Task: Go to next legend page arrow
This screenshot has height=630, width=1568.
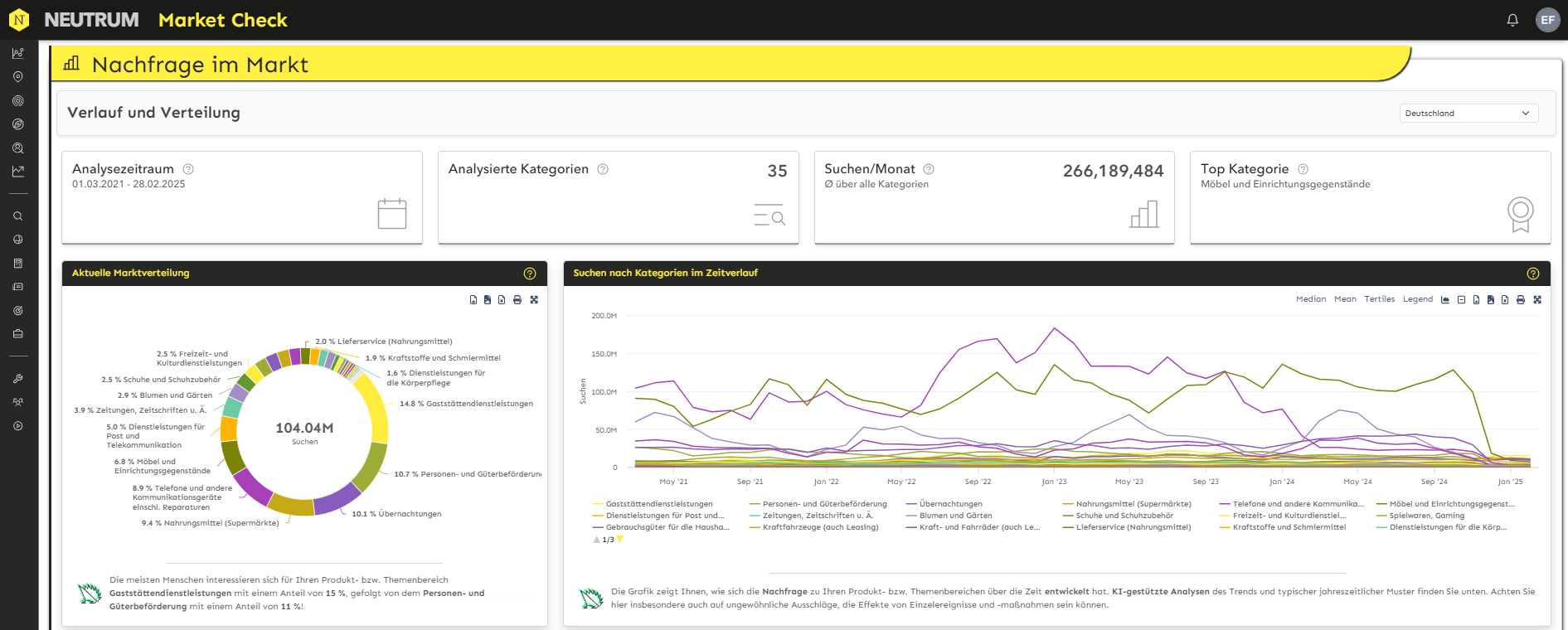Action: coord(620,540)
